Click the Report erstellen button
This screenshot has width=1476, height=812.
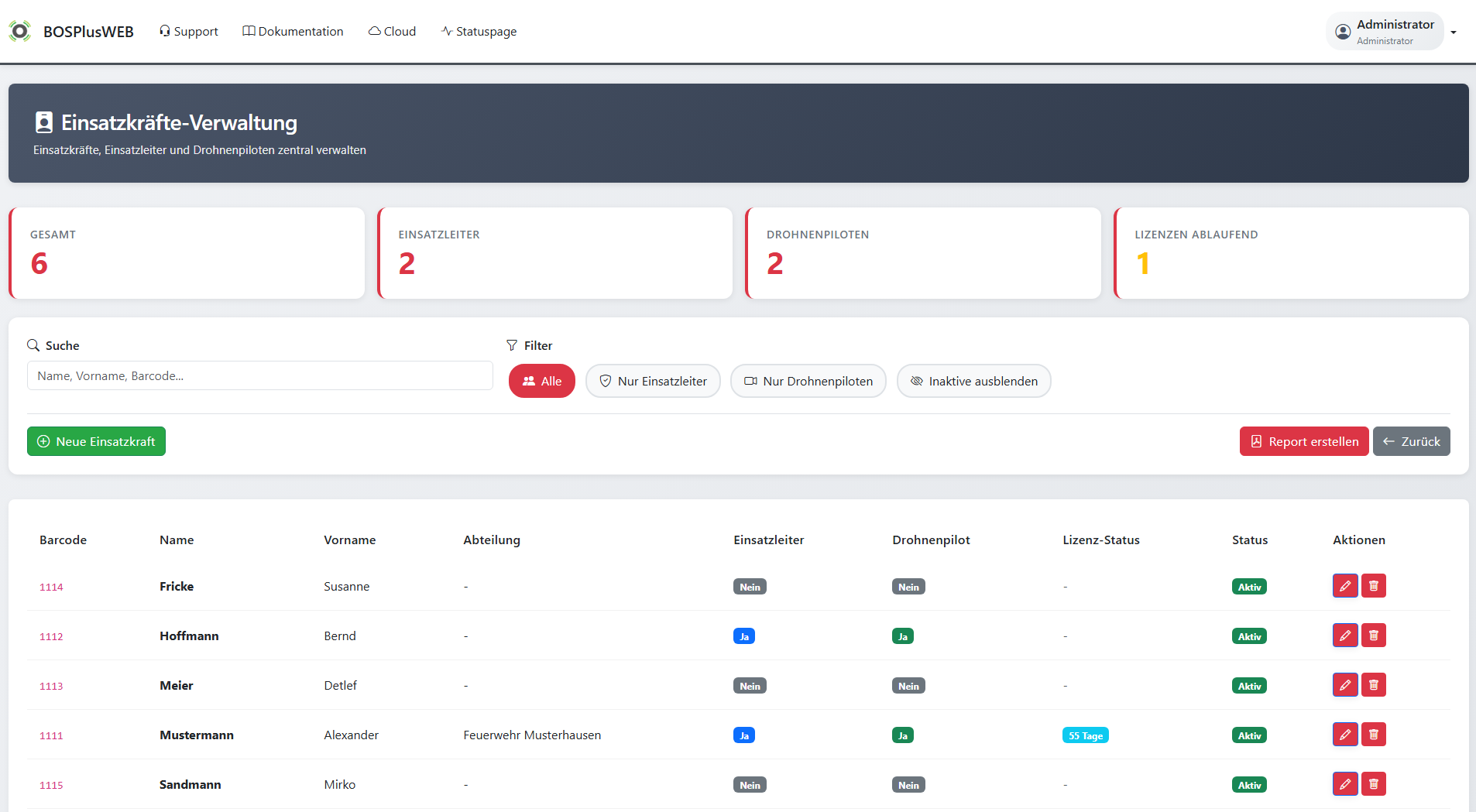1303,441
